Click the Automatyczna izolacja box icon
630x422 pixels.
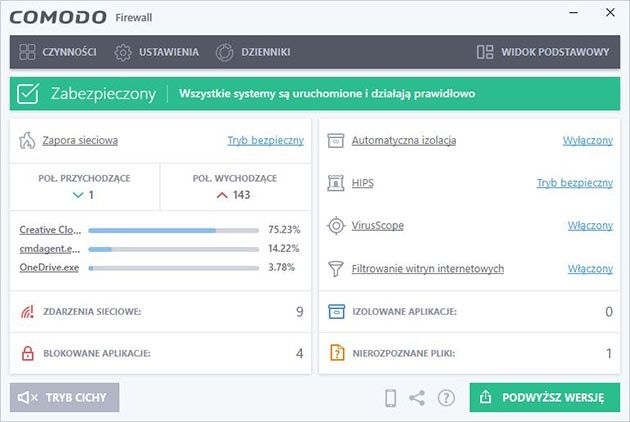[x=335, y=140]
